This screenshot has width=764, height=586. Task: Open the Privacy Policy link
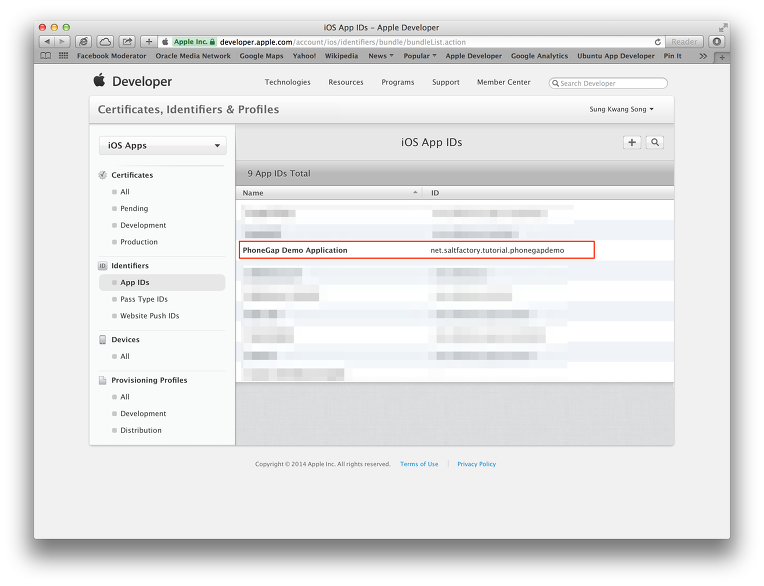point(477,464)
